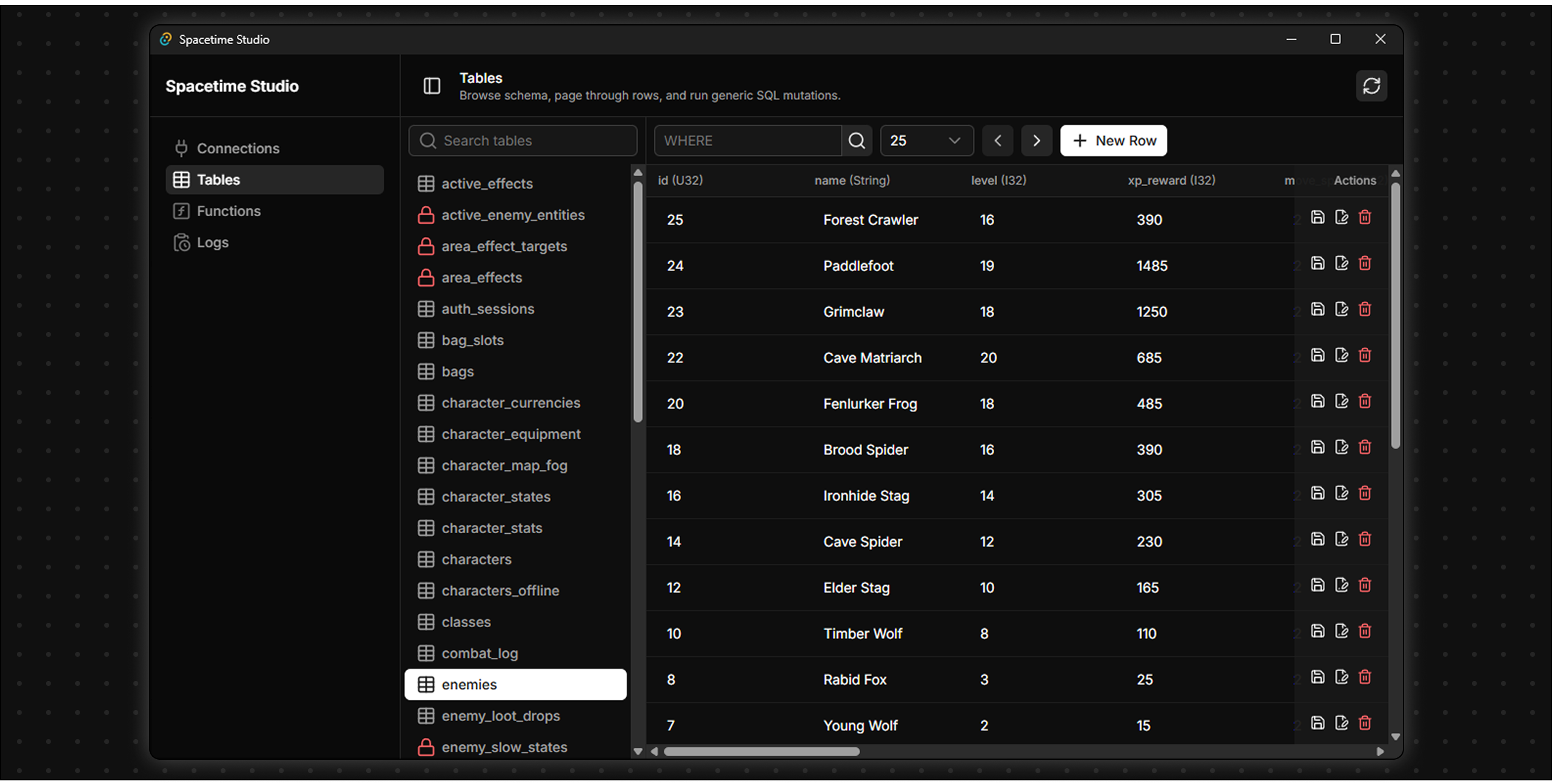Delete the Cave Matriarch row
This screenshot has width=1552, height=784.
point(1365,355)
